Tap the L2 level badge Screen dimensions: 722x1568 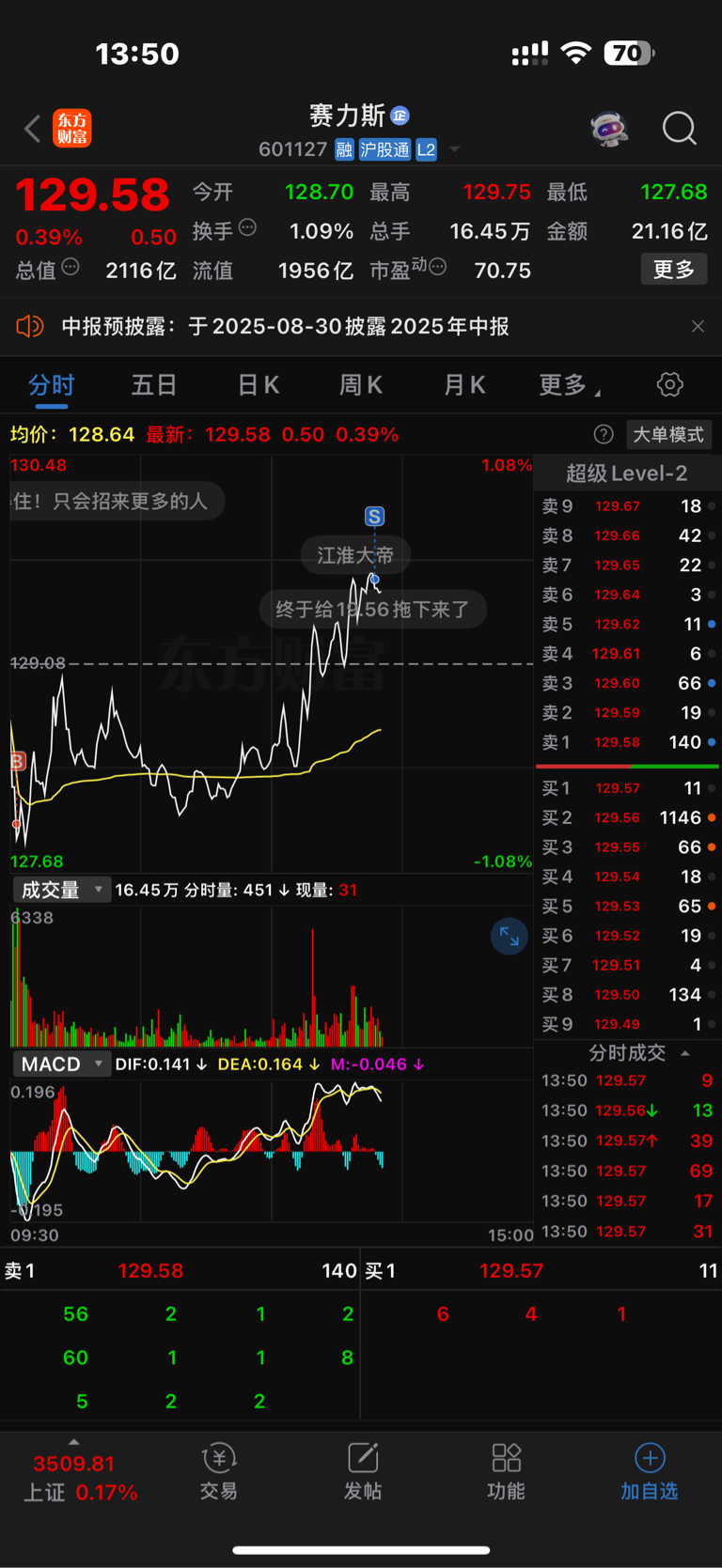point(426,149)
